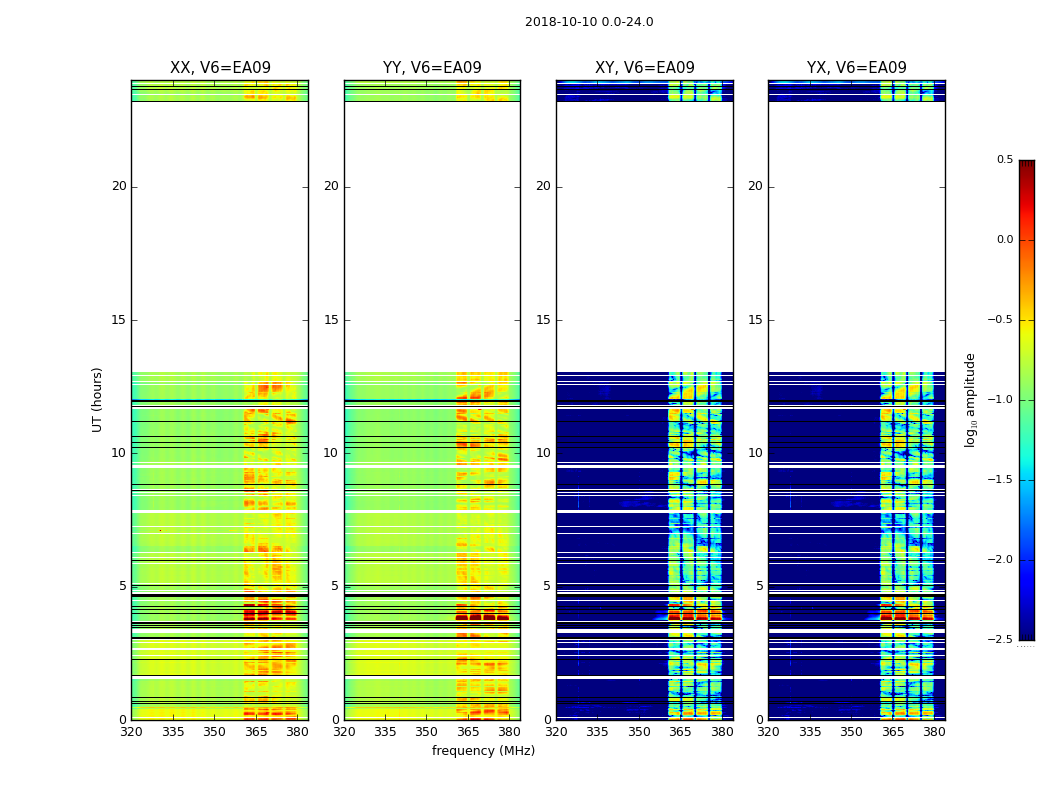Screen dimensions: 1050x800
Task: Click the green colorbar region near -1.0
Action: [x=1027, y=400]
